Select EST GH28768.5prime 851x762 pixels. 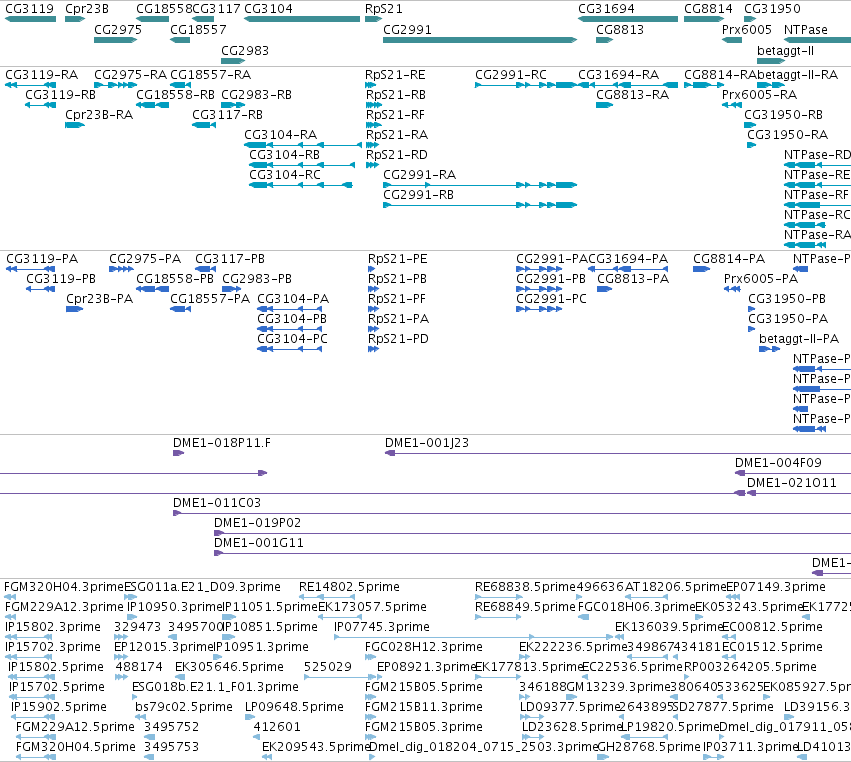click(x=649, y=747)
